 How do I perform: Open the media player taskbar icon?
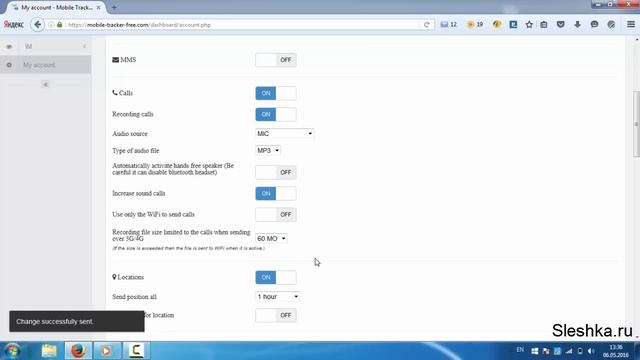tap(106, 351)
